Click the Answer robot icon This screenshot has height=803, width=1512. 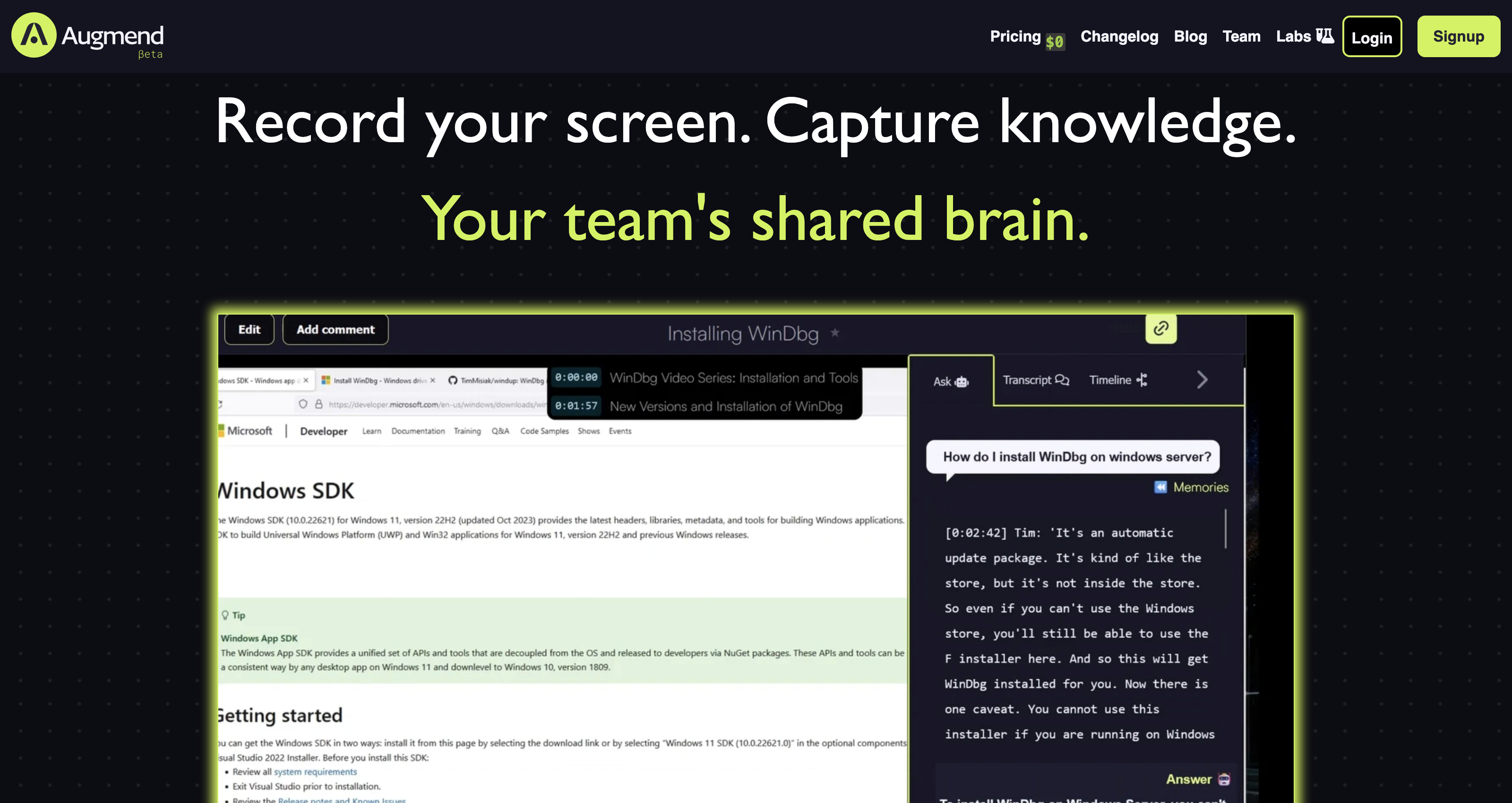(x=1224, y=779)
